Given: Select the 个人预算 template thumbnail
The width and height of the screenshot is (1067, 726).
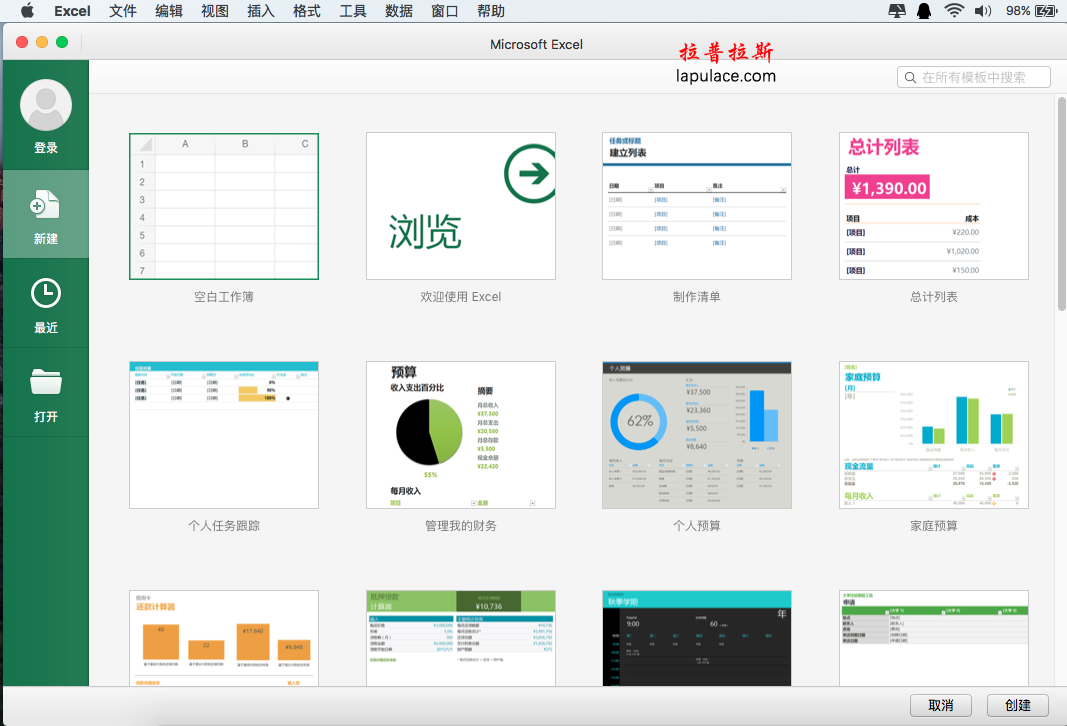Looking at the screenshot, I should coord(697,435).
